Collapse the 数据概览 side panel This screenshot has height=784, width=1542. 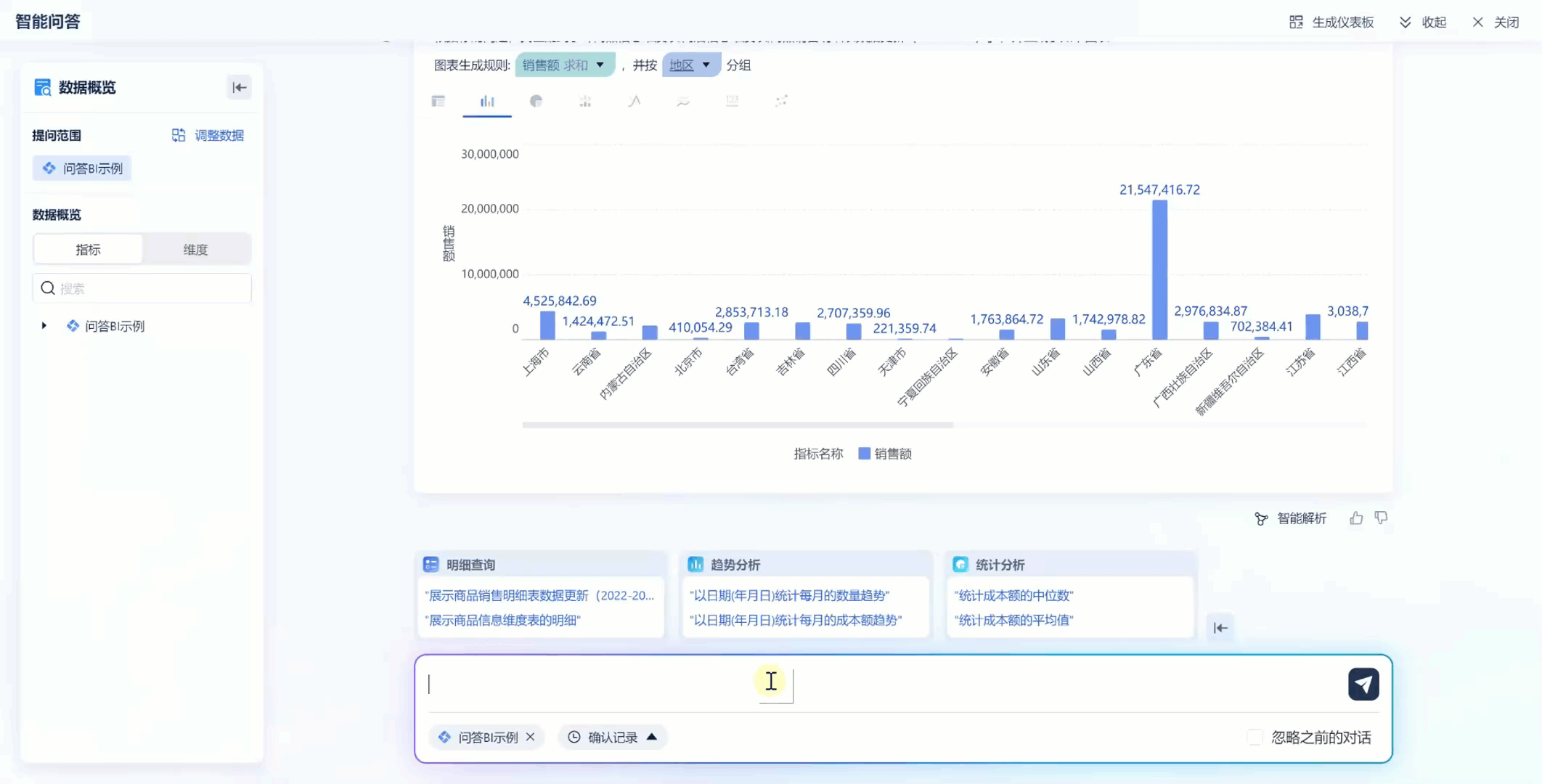(x=239, y=88)
